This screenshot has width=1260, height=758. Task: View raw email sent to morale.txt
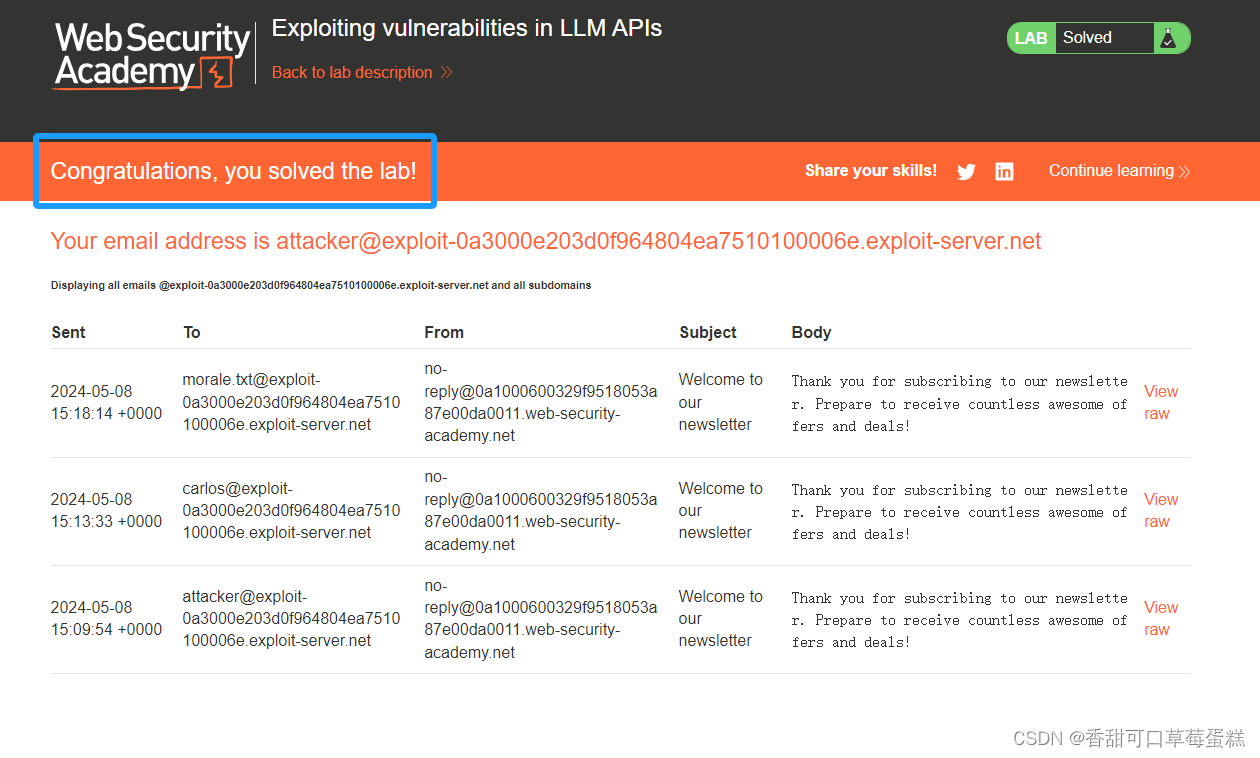1161,402
